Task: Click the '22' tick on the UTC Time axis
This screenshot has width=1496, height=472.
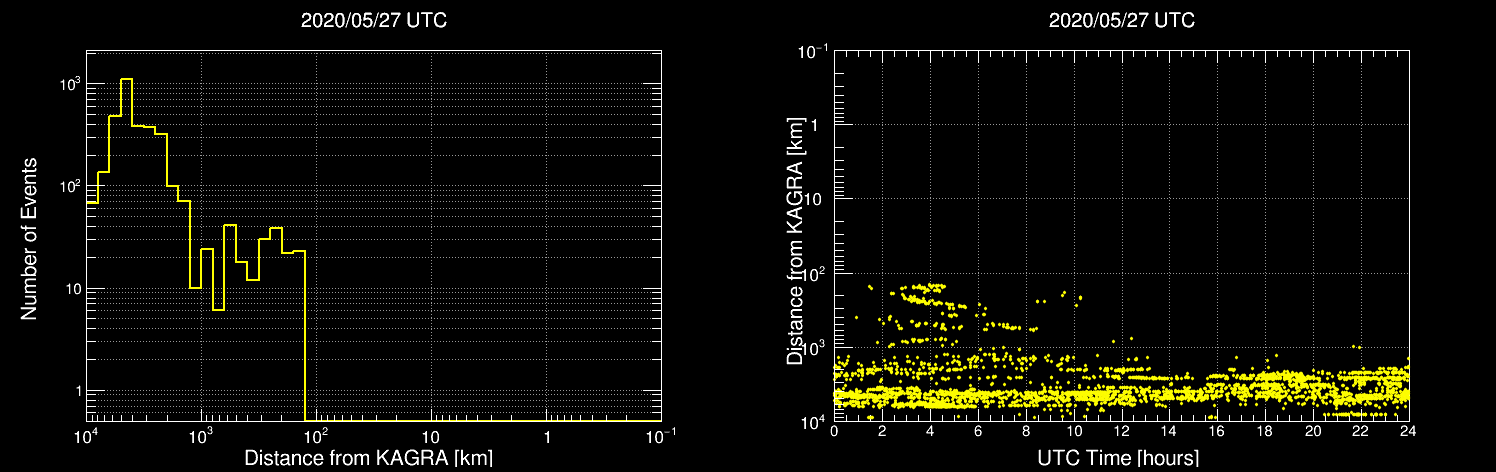Action: pyautogui.click(x=1361, y=433)
